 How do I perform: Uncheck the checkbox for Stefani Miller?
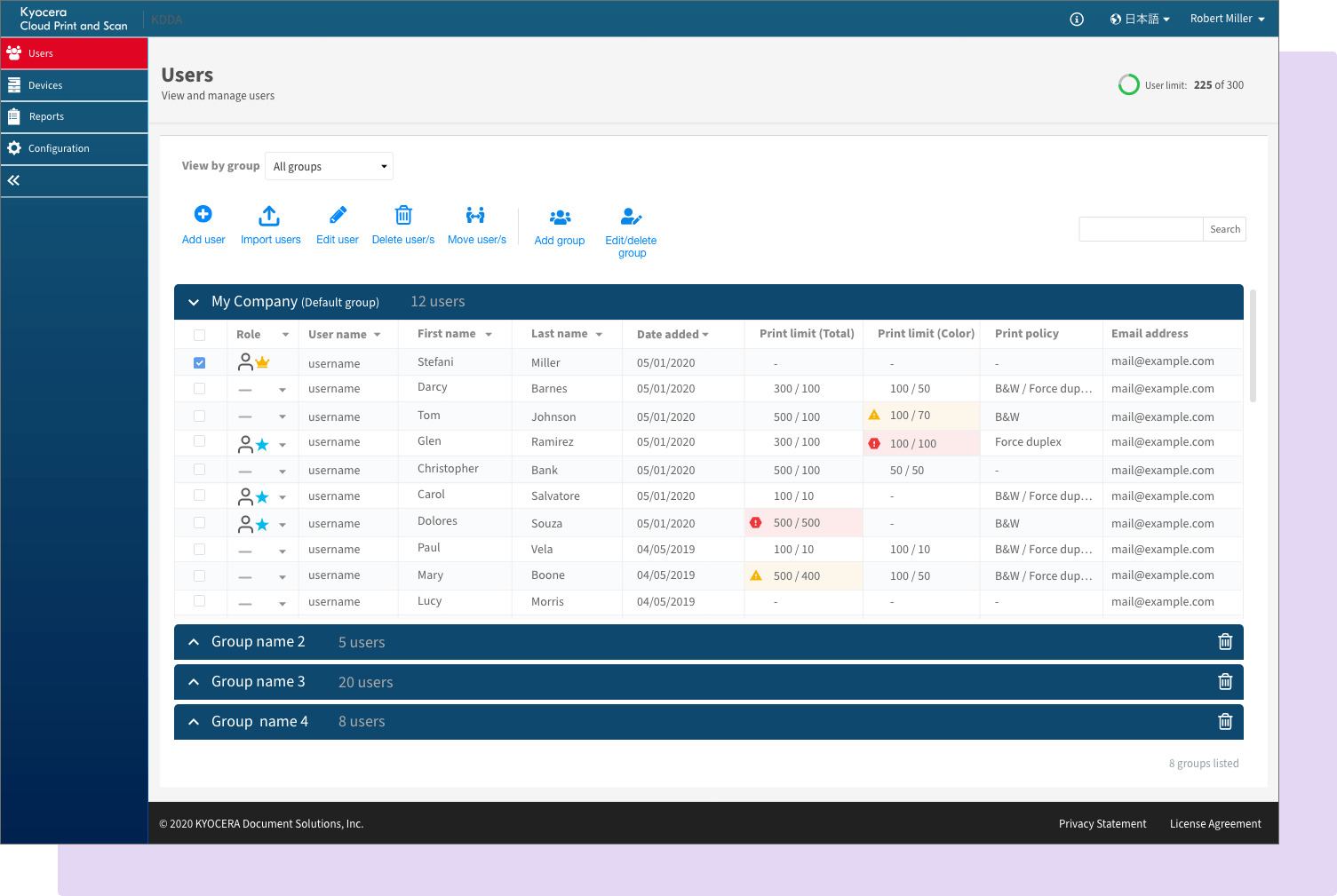pos(199,362)
